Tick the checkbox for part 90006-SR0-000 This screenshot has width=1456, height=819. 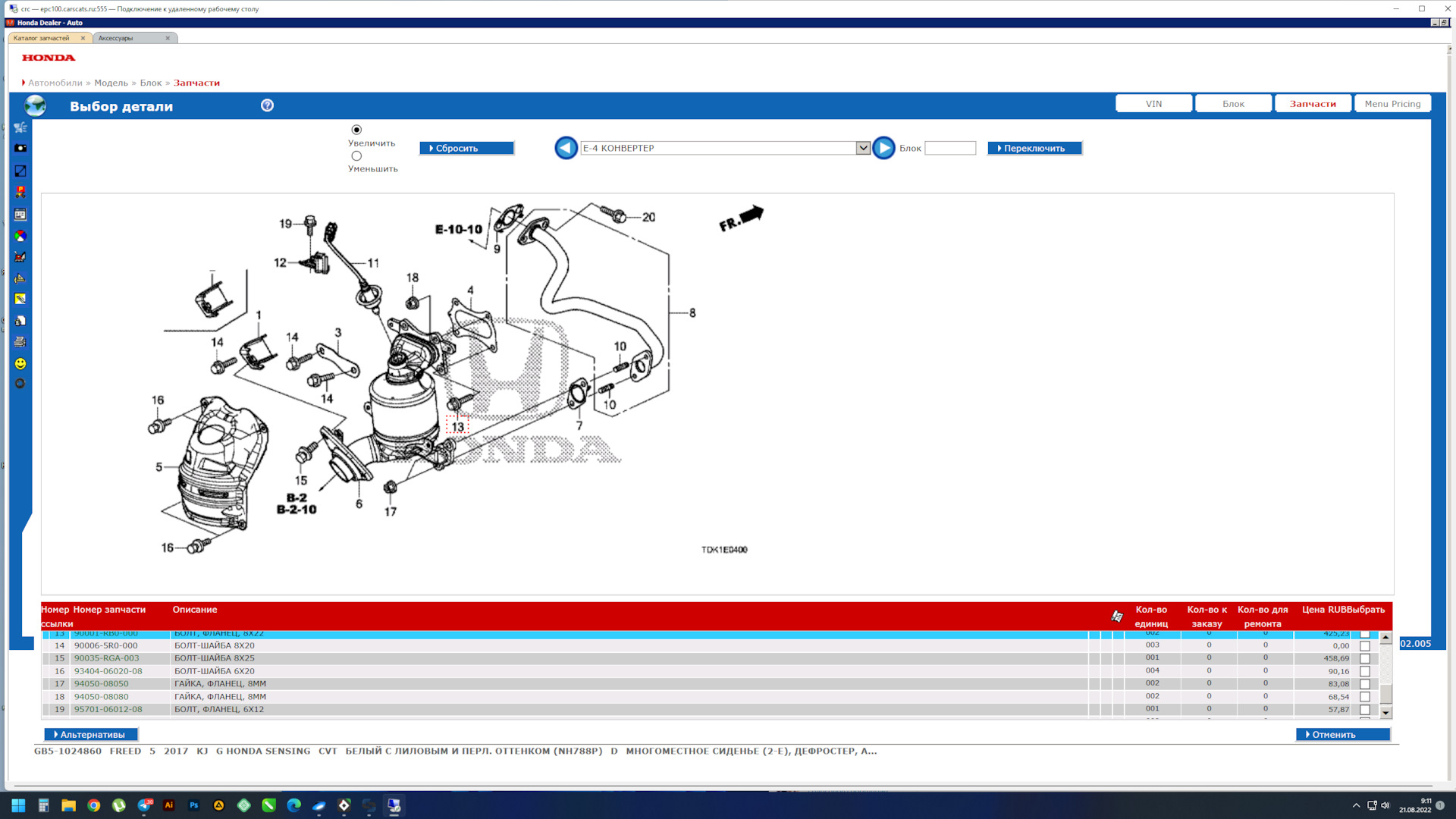[1365, 646]
